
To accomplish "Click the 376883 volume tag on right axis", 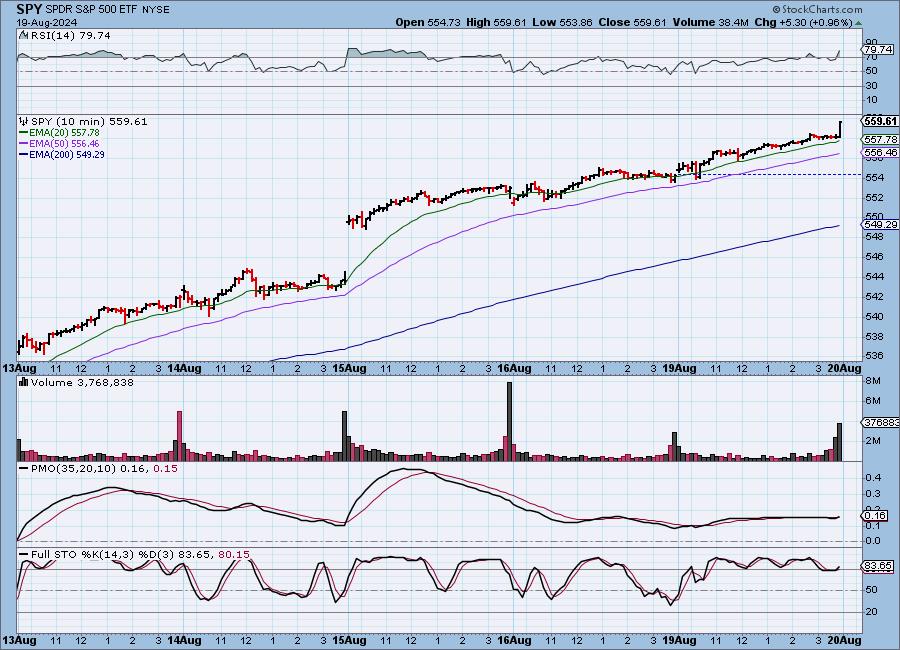I will pyautogui.click(x=881, y=422).
